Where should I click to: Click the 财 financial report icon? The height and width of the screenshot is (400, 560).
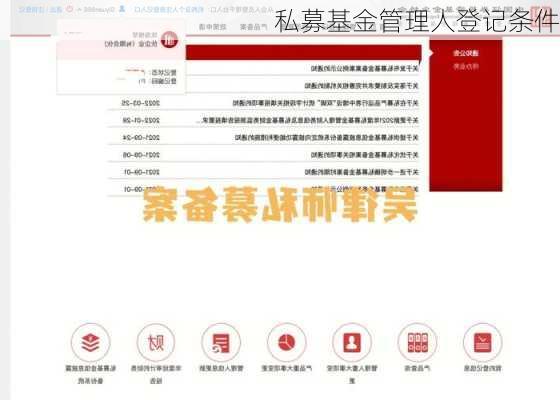point(156,342)
